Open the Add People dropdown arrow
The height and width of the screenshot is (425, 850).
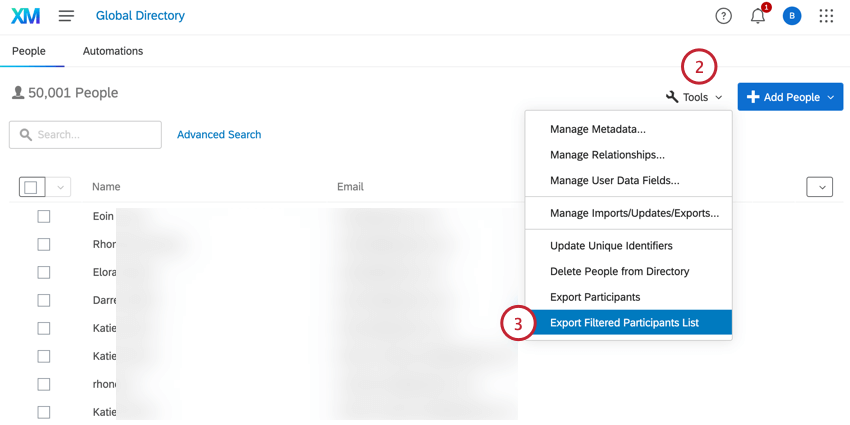831,97
